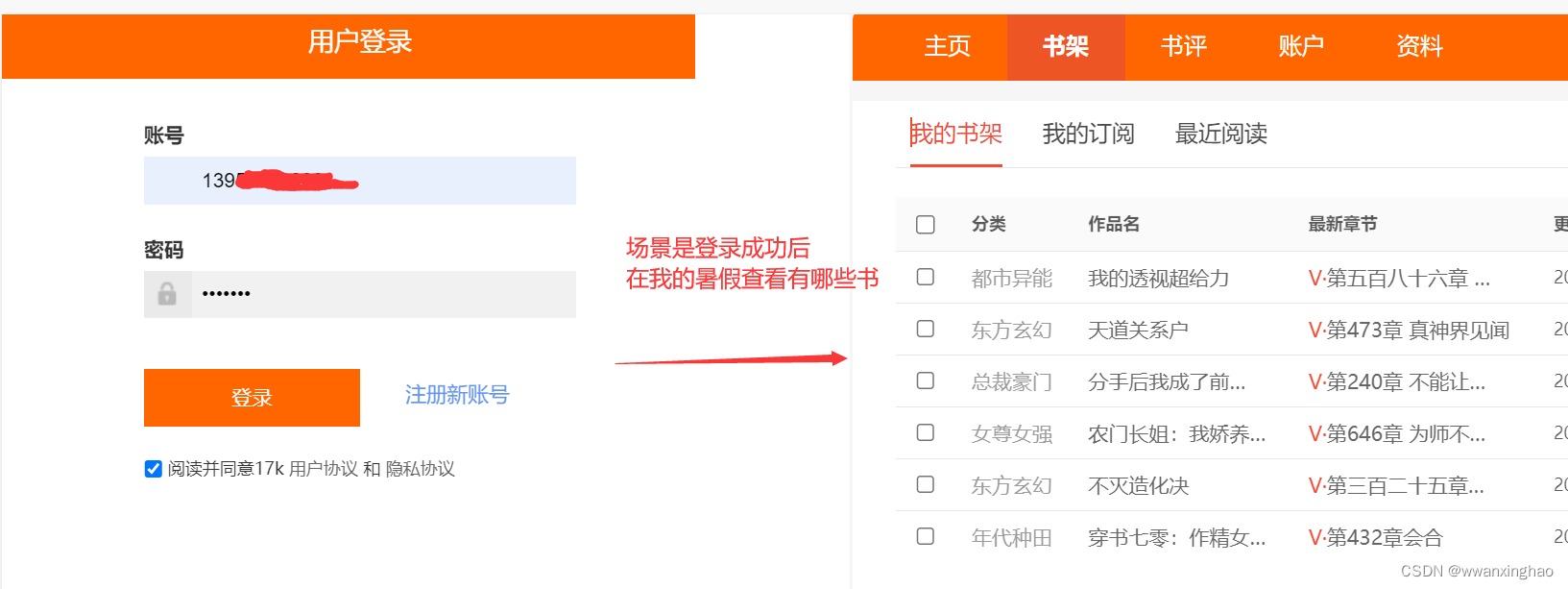1568x589 pixels.
Task: Switch to 我的订阅 tab
Action: (x=1088, y=135)
